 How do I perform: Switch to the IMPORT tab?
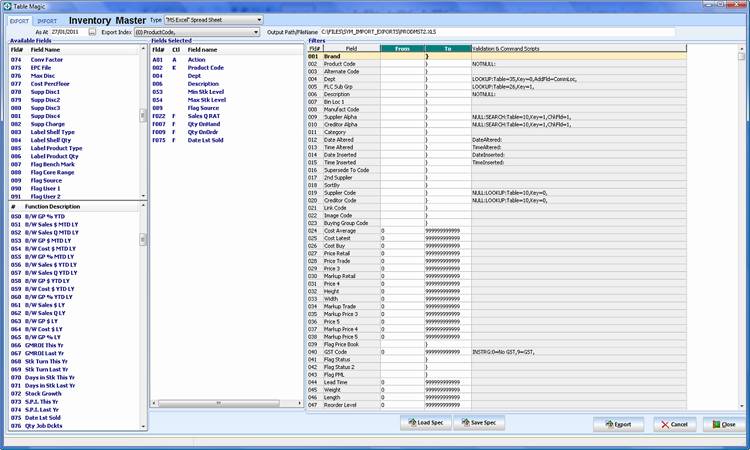47,21
